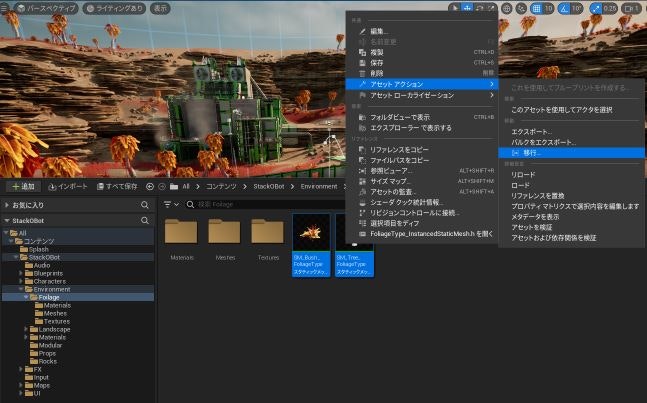Click the StackOBot breadcrumb
The height and width of the screenshot is (403, 647).
point(269,186)
